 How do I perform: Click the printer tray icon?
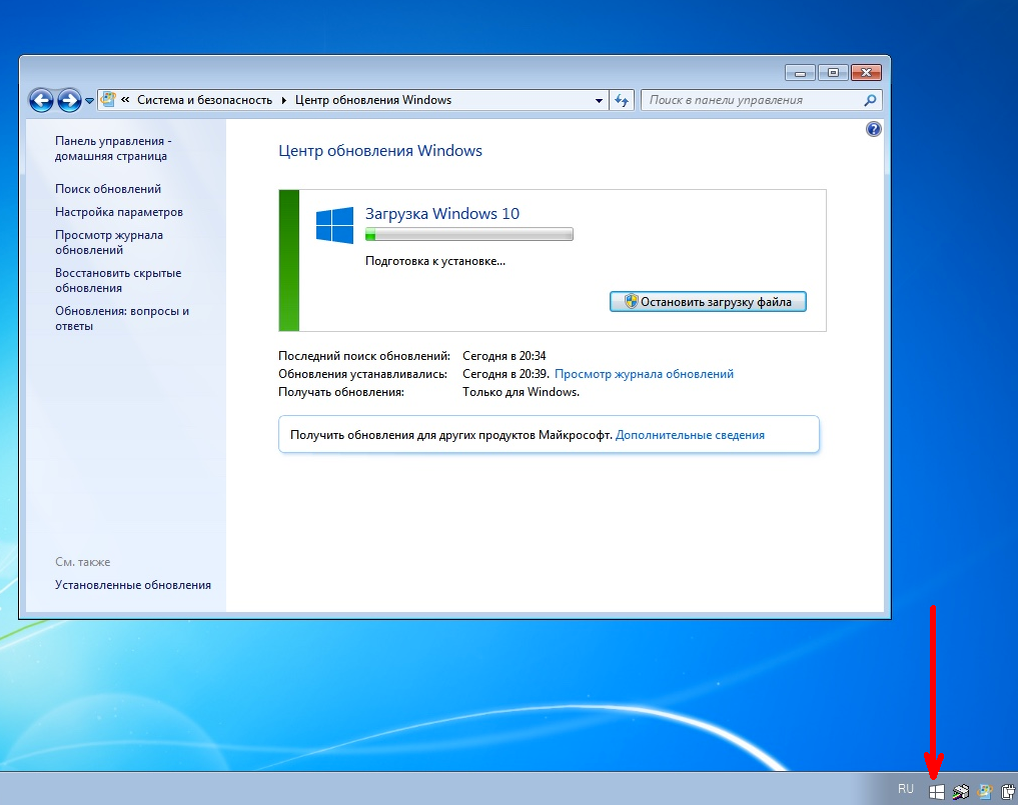961,791
